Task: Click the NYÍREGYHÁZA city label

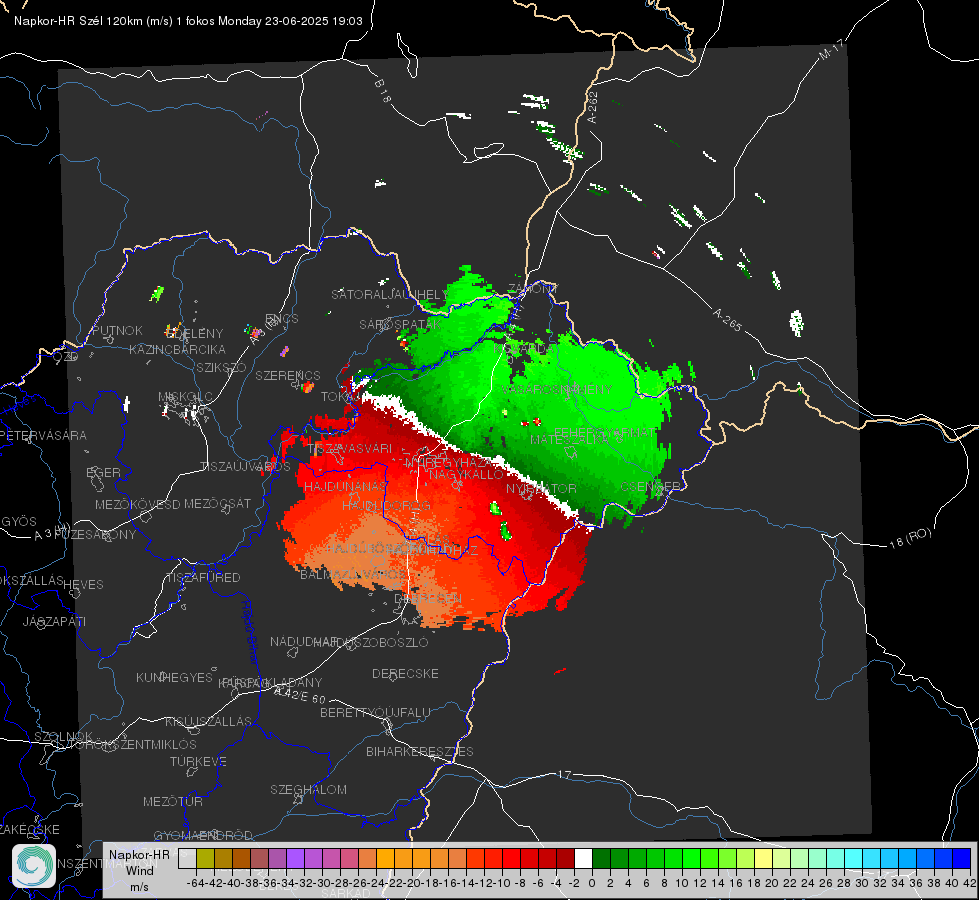Action: (x=449, y=463)
